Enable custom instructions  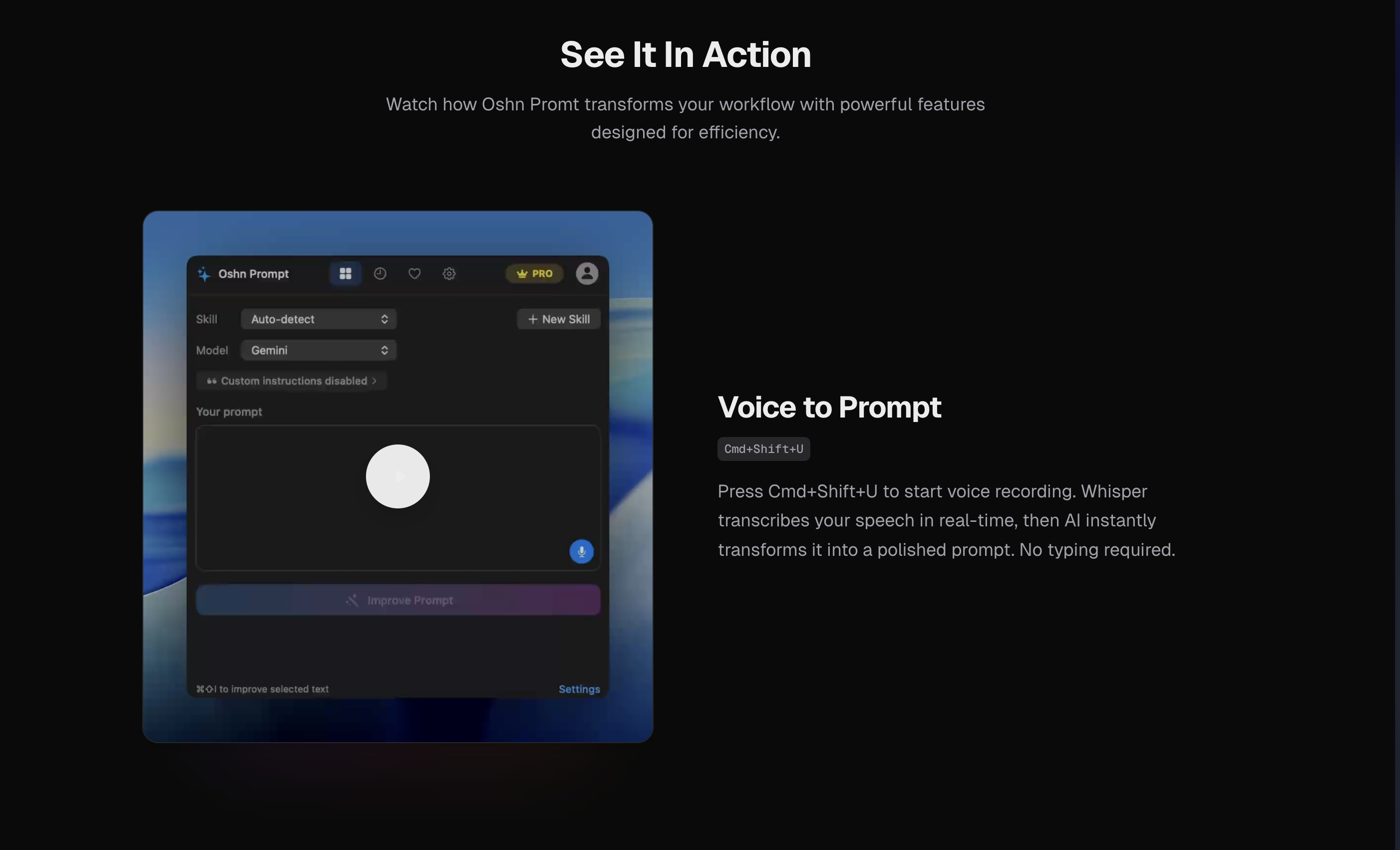pos(292,381)
